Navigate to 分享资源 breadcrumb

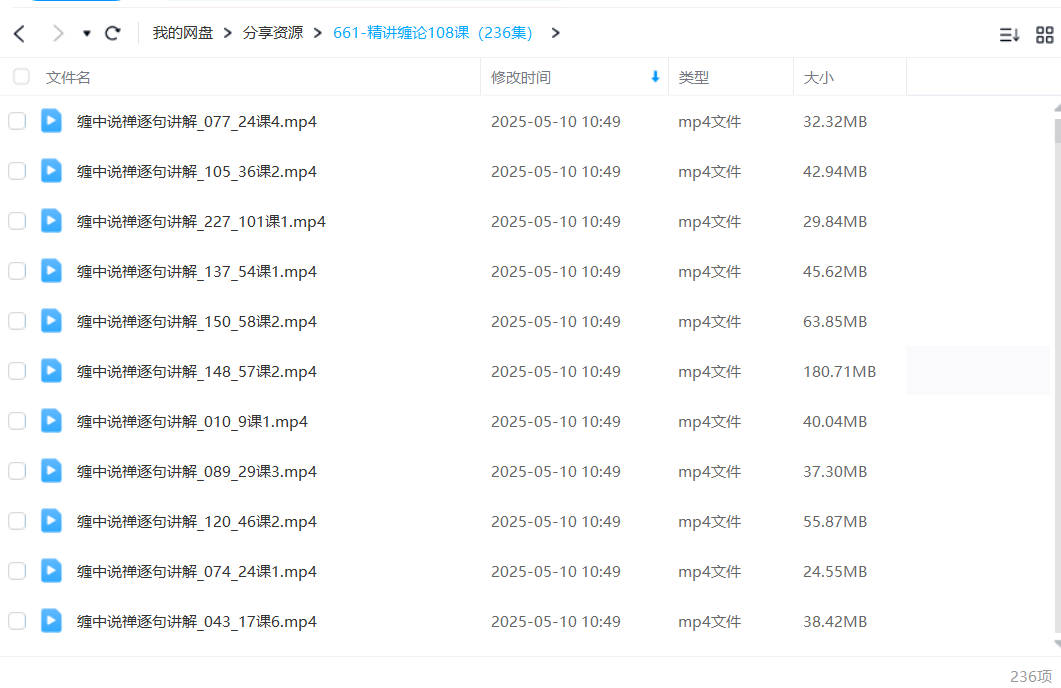pyautogui.click(x=273, y=32)
